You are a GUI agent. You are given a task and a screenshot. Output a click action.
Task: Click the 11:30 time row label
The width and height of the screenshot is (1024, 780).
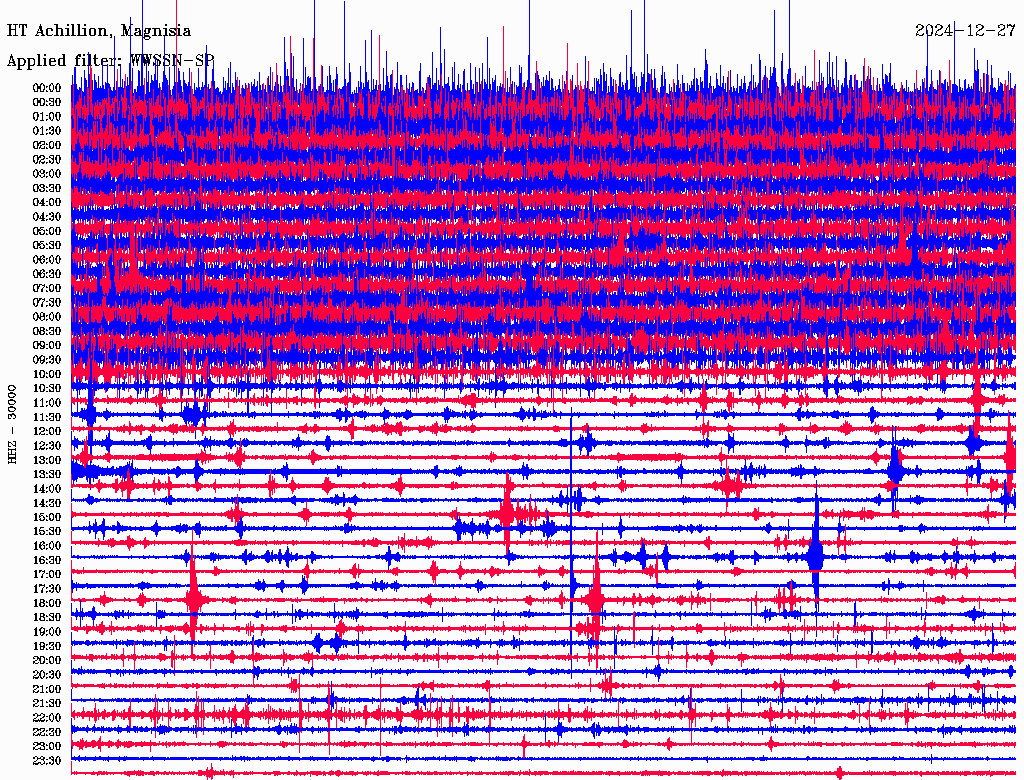click(x=47, y=417)
